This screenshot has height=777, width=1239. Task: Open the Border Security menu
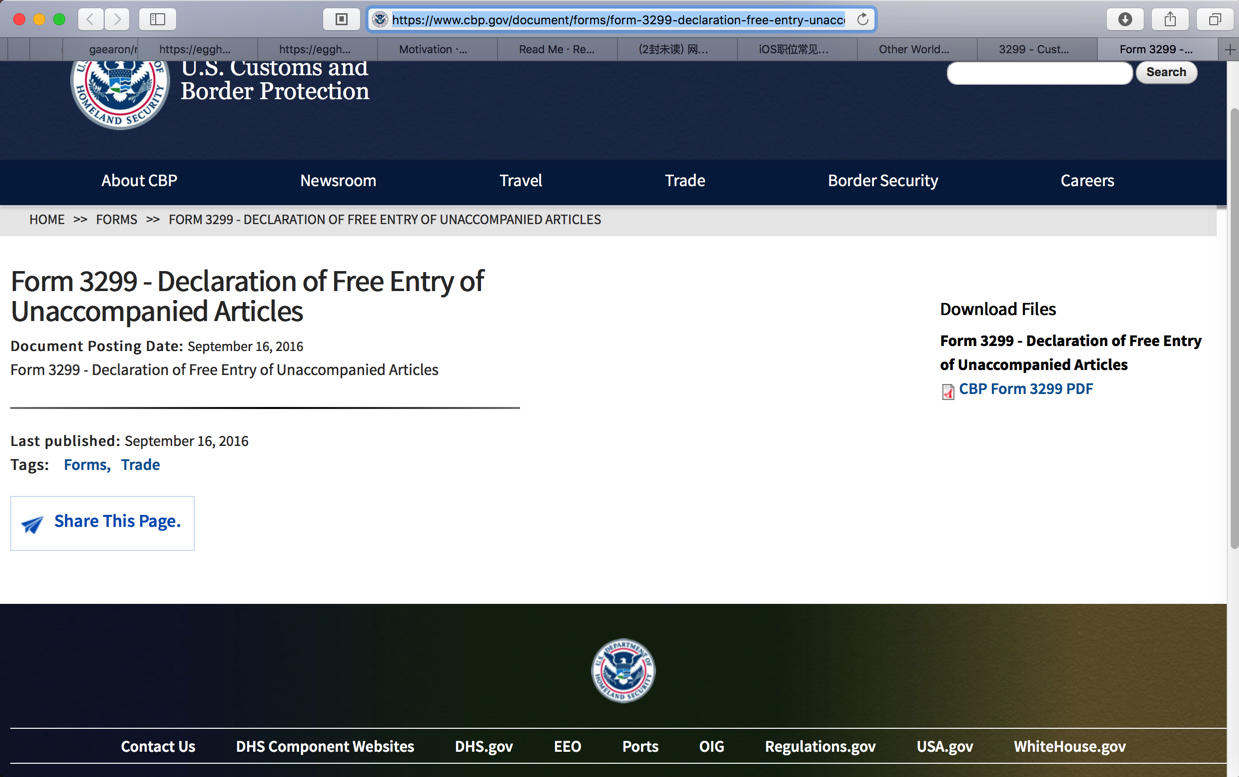click(883, 181)
